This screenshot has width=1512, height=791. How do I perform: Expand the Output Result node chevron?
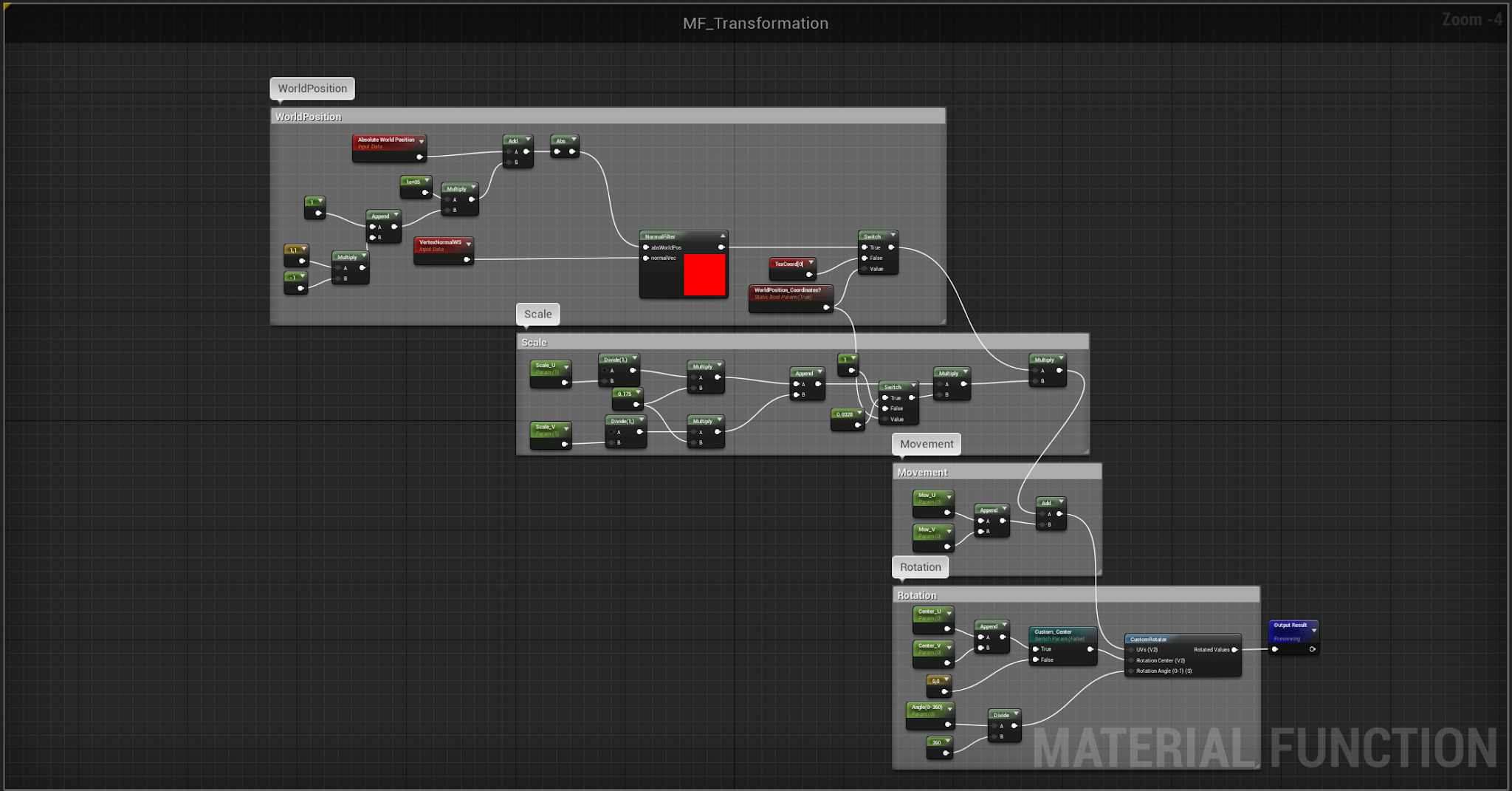tap(1314, 630)
